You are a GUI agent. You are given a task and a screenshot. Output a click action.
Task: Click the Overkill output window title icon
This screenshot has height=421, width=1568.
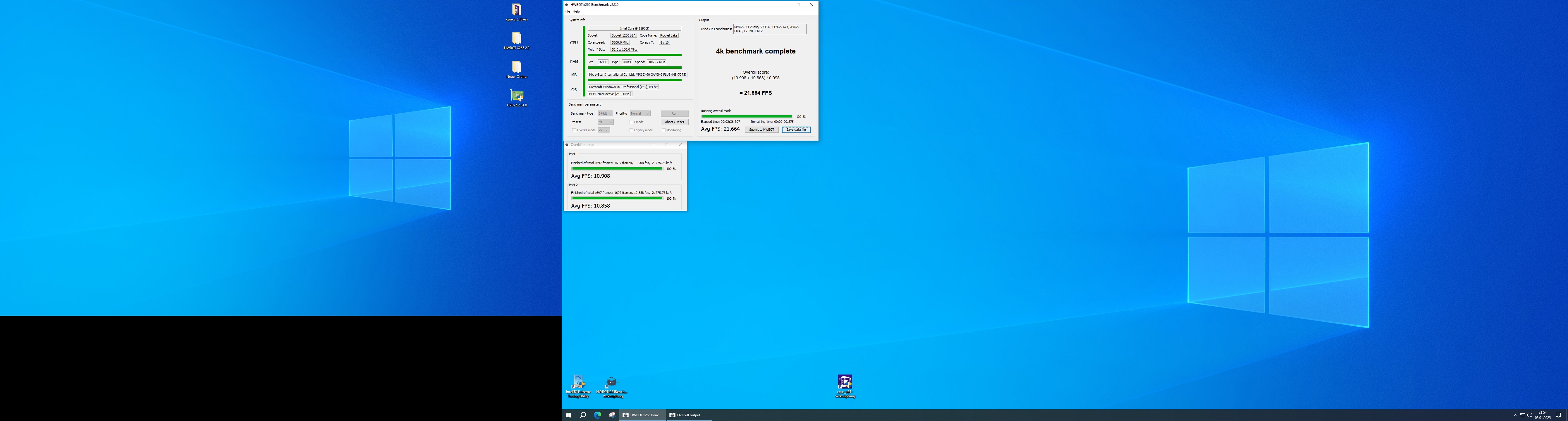point(567,145)
